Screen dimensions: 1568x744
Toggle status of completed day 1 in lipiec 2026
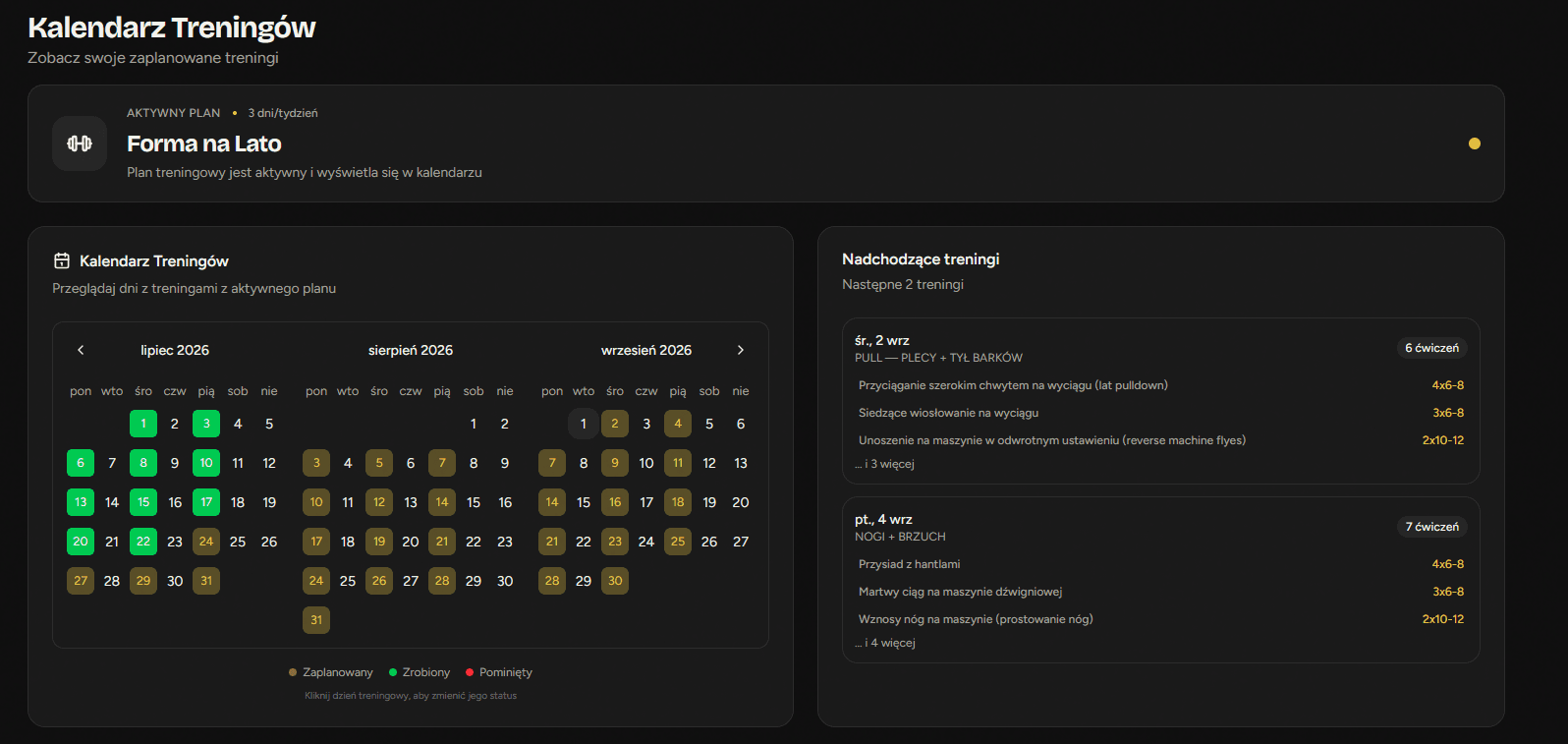[x=143, y=424]
